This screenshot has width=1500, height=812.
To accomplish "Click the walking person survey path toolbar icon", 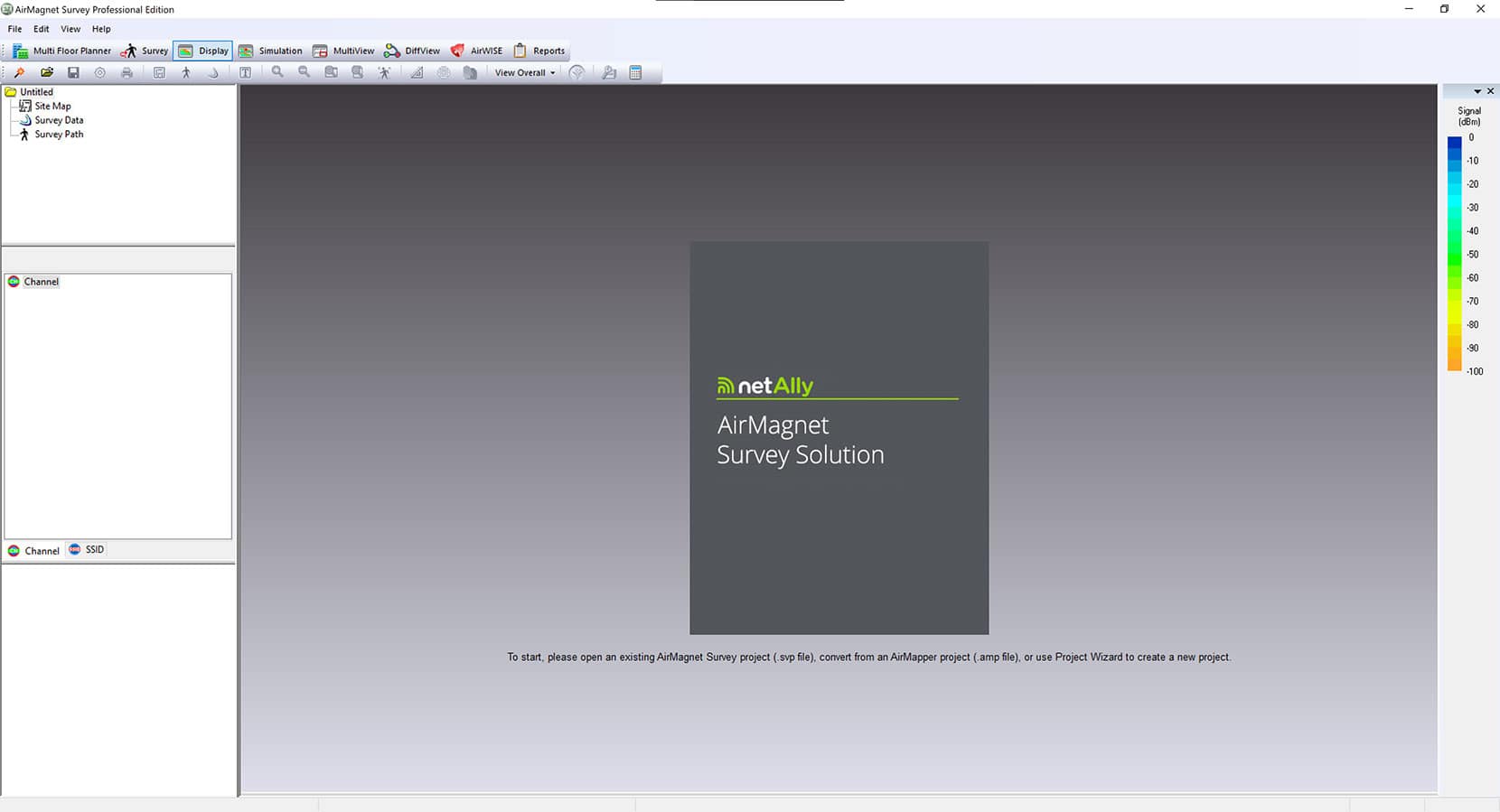I will click(186, 72).
